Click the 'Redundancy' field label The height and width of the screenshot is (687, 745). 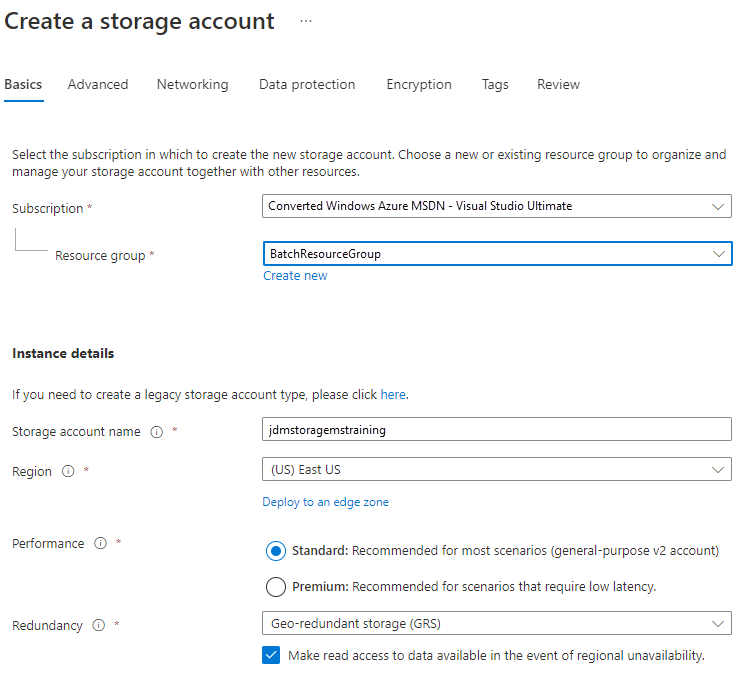pyautogui.click(x=47, y=626)
